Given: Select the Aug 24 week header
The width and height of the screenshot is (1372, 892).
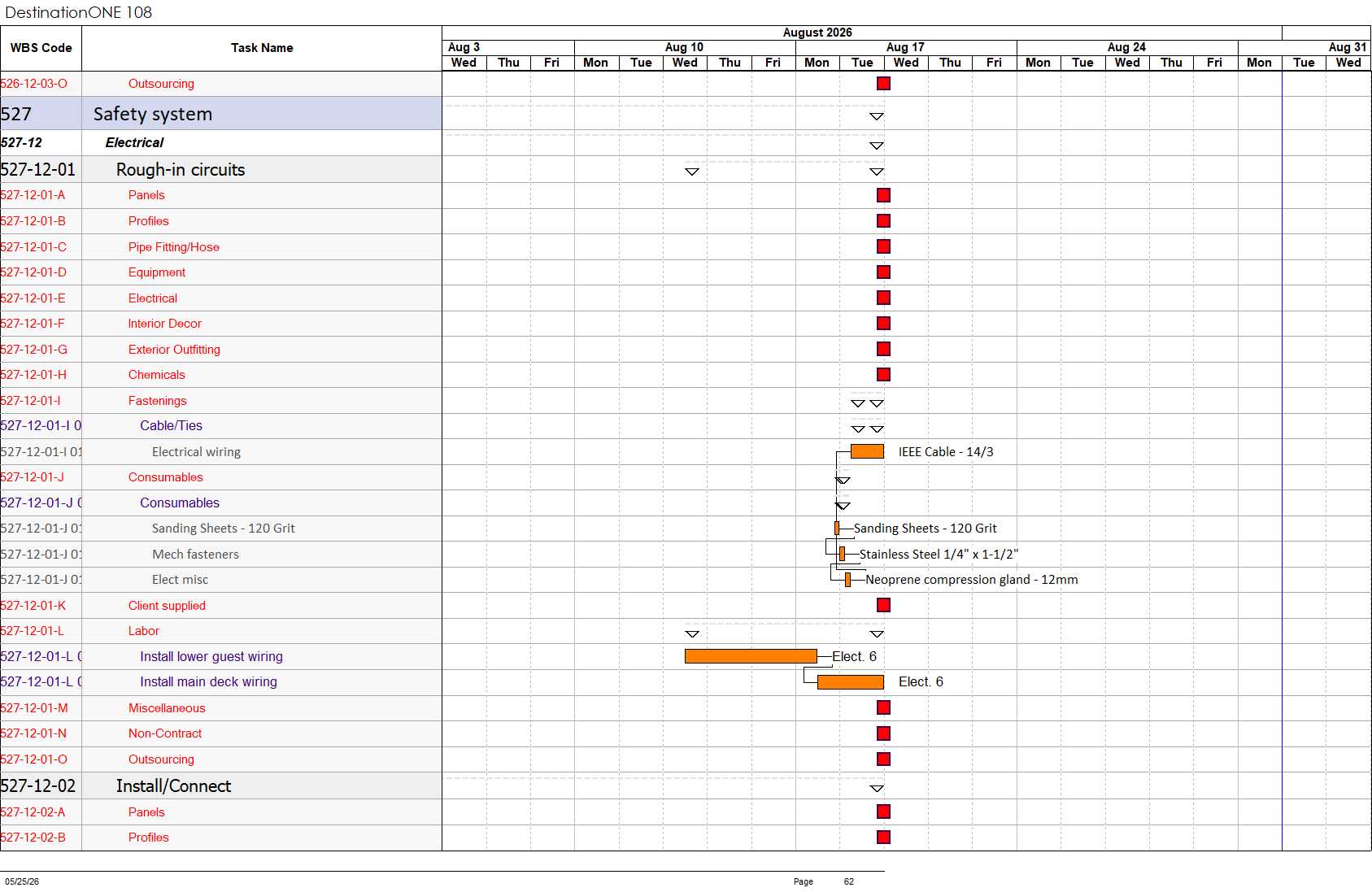Looking at the screenshot, I should pos(1126,47).
